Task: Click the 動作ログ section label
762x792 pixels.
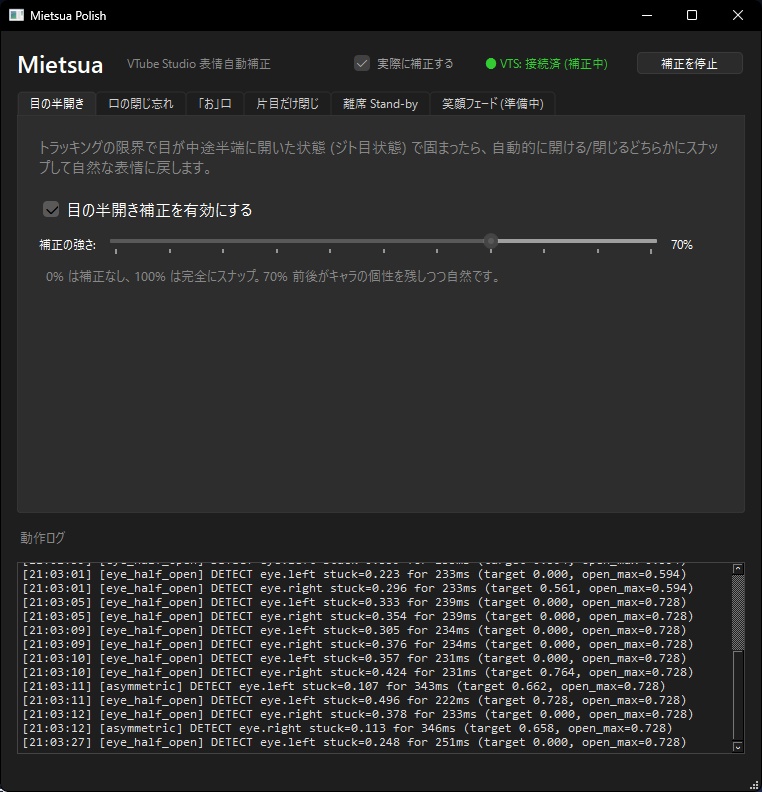Action: pos(42,538)
